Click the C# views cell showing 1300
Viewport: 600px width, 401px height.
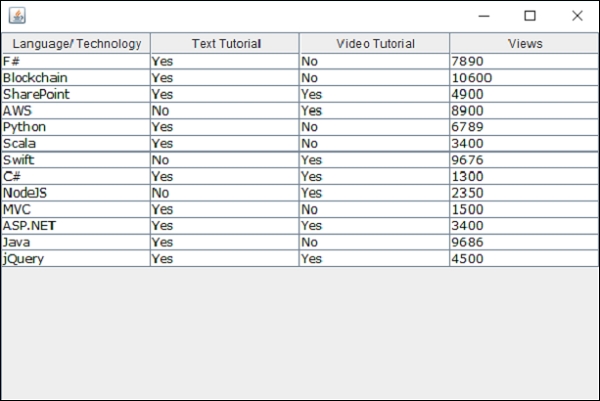pos(524,176)
